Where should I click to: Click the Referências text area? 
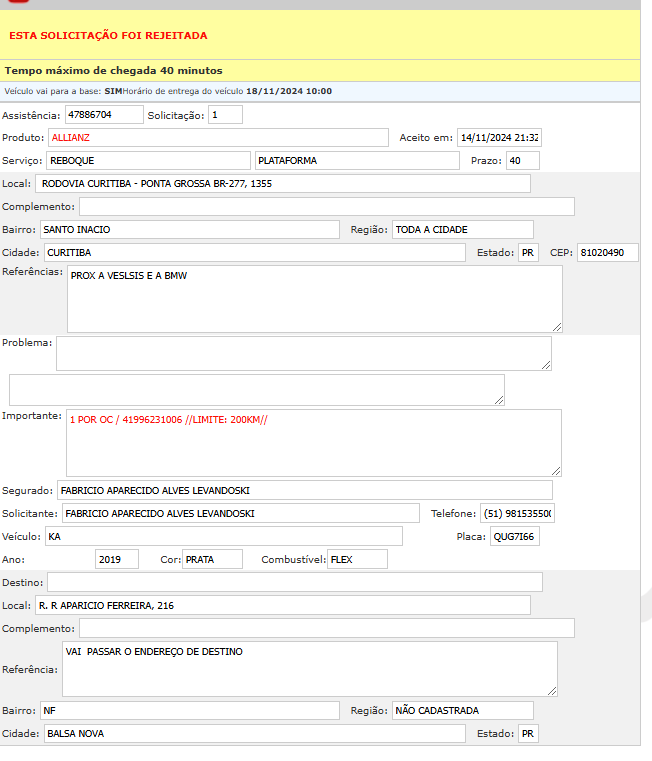[x=313, y=298]
